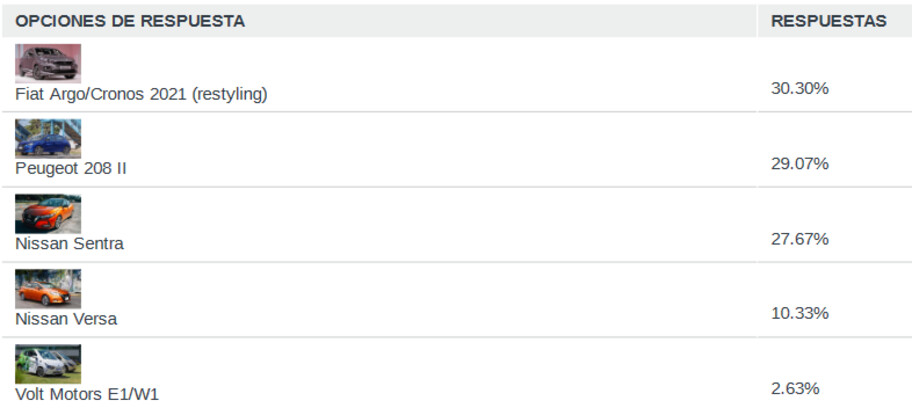Click the 27.67% response percentage
Image resolution: width=912 pixels, height=408 pixels.
[x=799, y=238]
